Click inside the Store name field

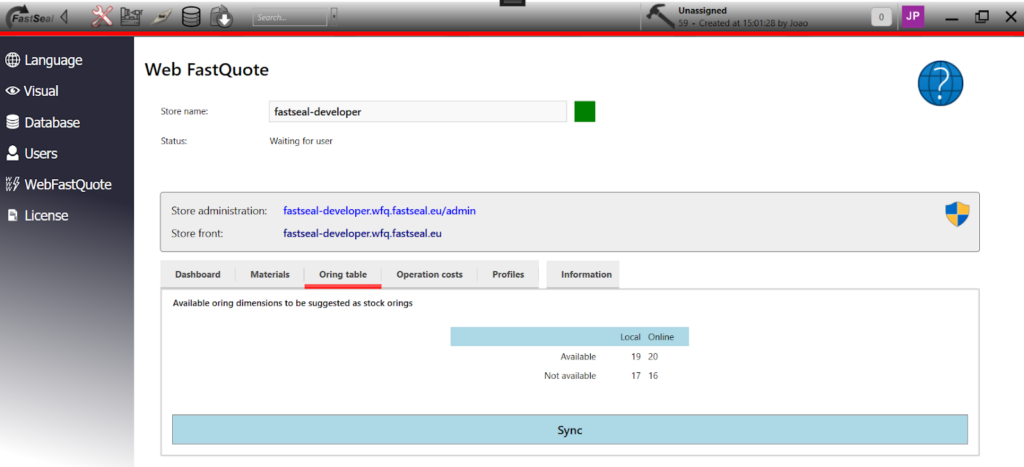tap(418, 112)
